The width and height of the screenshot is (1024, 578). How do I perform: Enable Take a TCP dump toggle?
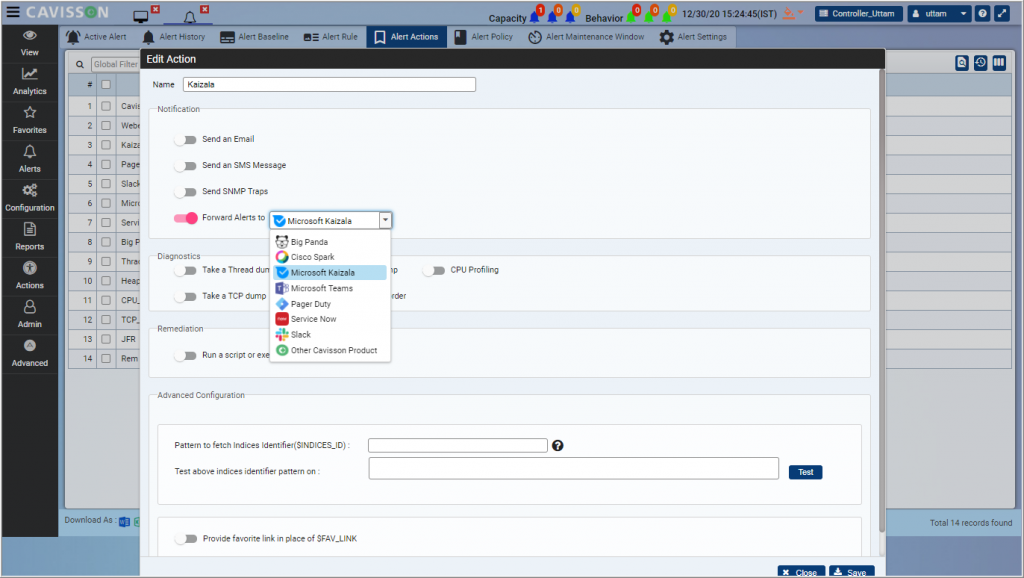tap(185, 297)
